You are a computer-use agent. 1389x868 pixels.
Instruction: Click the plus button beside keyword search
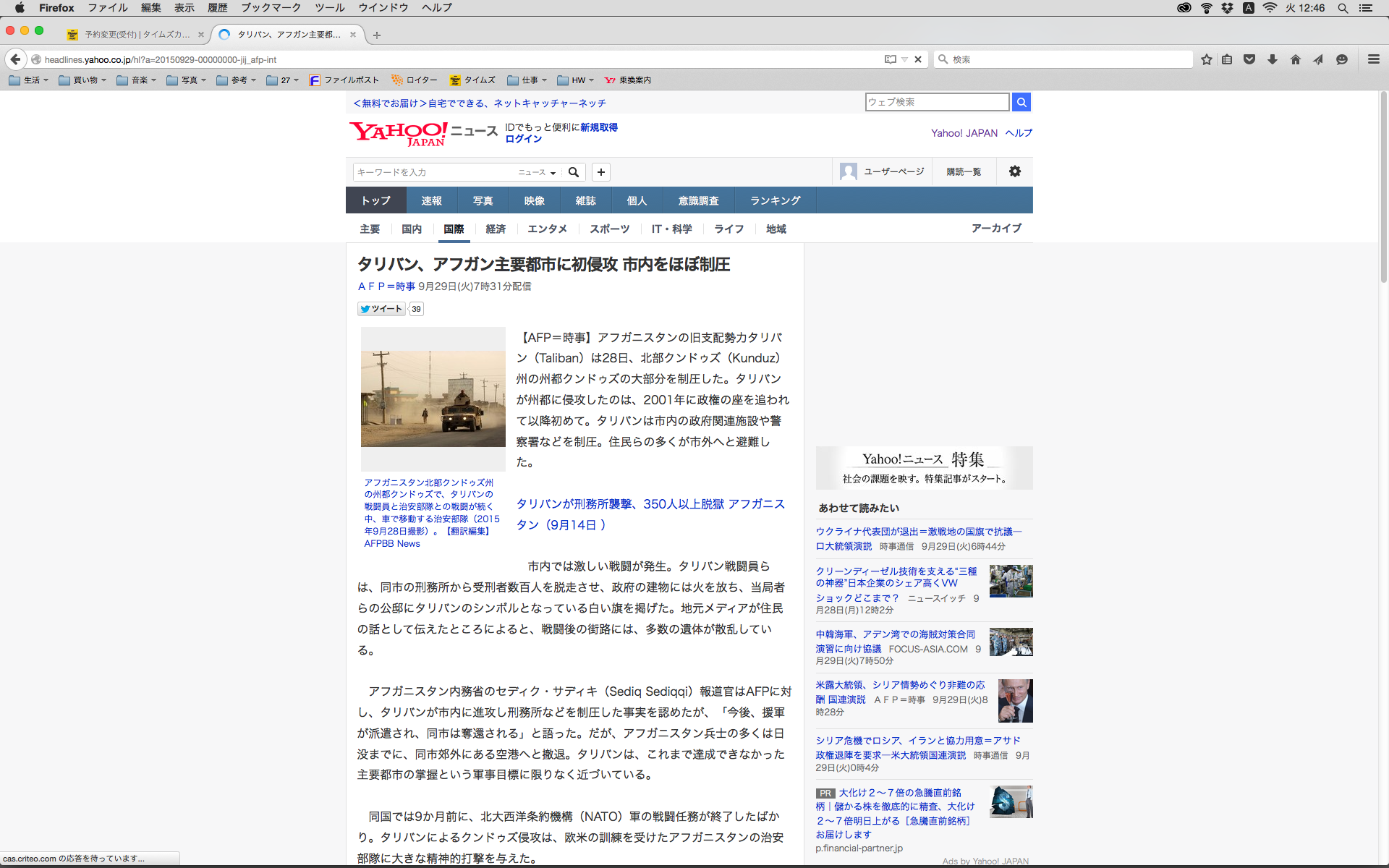coord(600,172)
